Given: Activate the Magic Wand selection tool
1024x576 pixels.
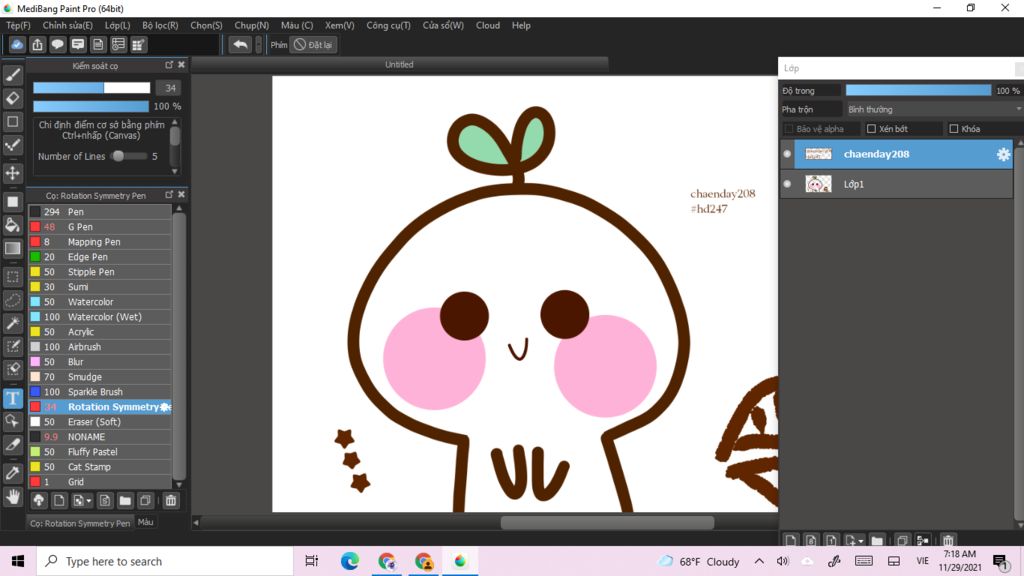Looking at the screenshot, I should click(x=13, y=323).
